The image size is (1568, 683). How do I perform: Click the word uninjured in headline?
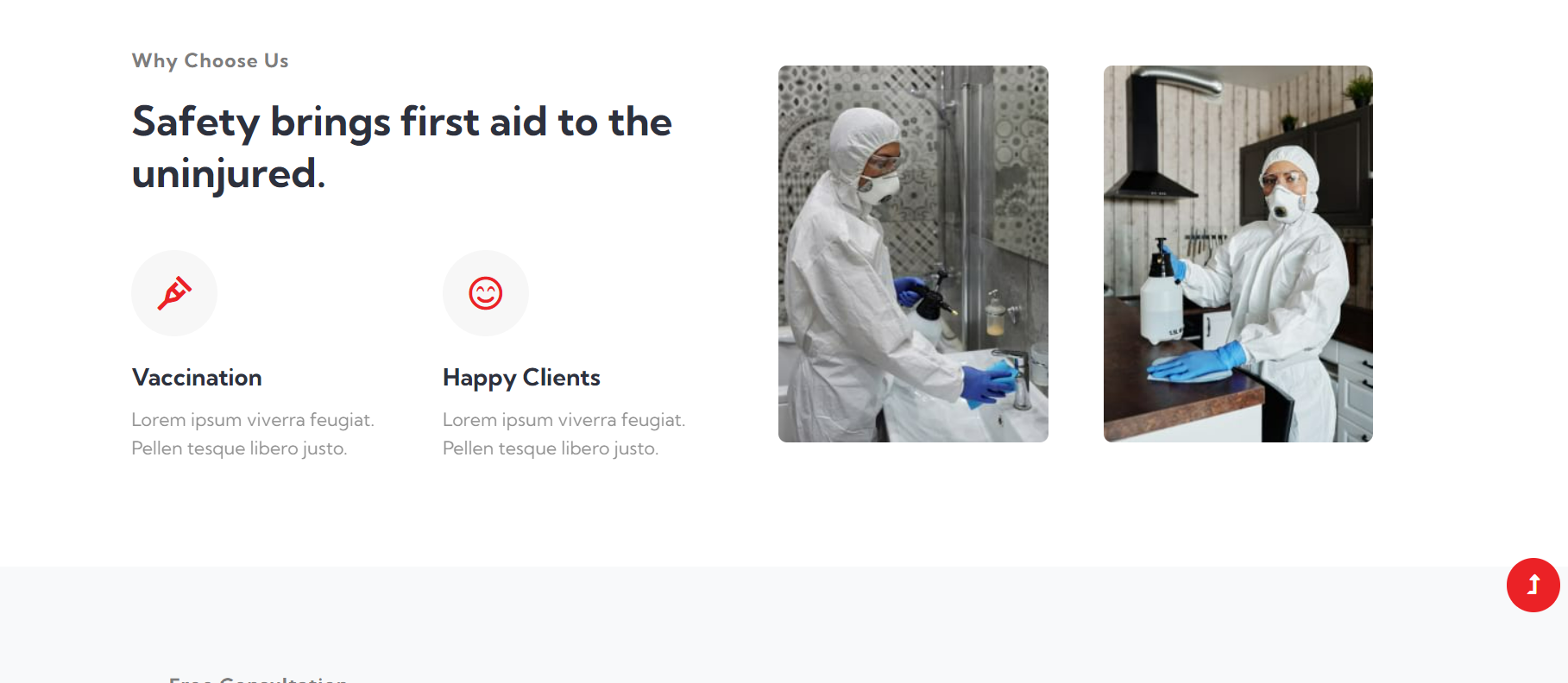[229, 173]
